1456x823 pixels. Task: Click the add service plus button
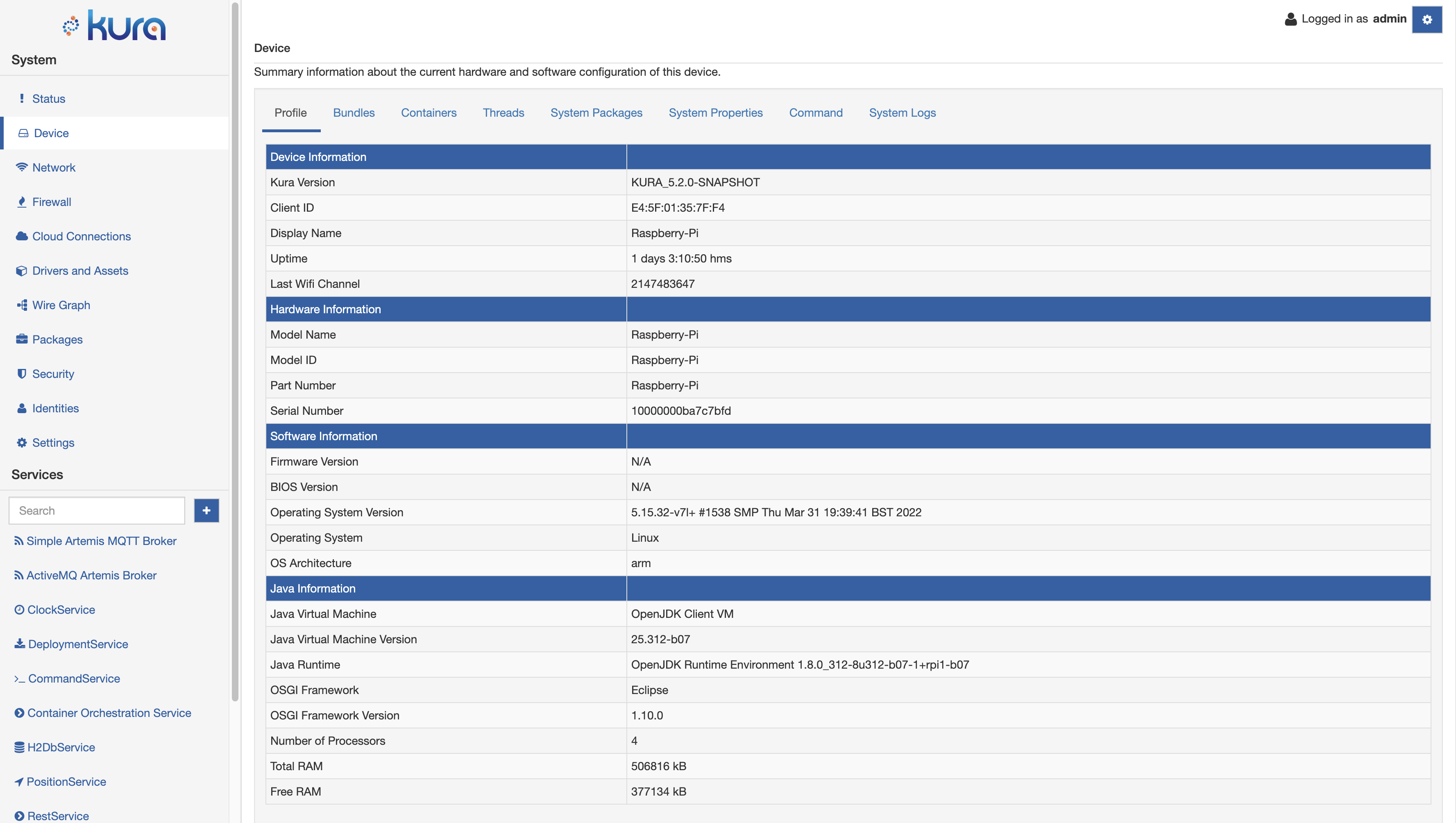tap(206, 510)
